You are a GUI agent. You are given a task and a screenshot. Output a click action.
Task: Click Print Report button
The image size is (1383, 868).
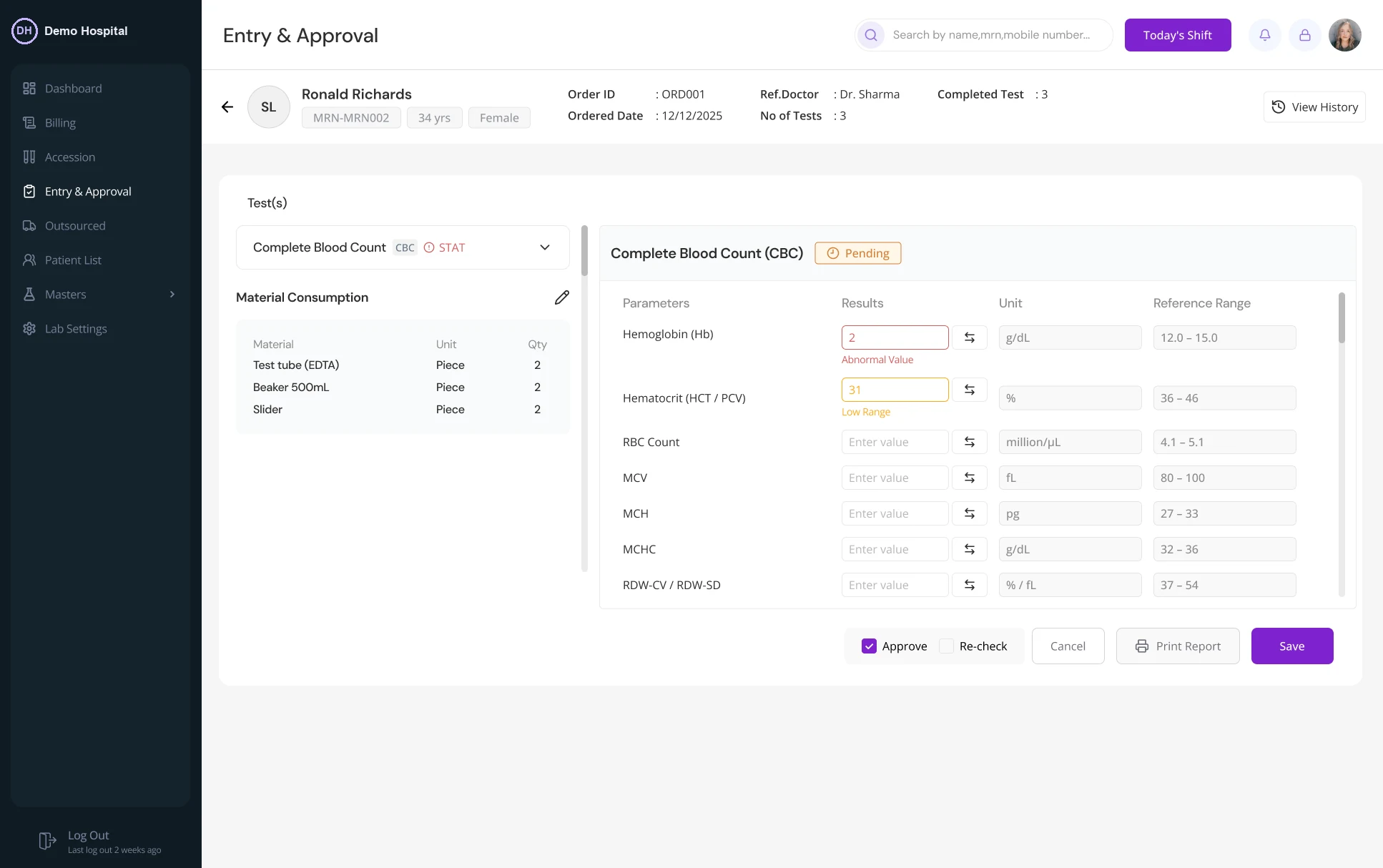(x=1178, y=646)
